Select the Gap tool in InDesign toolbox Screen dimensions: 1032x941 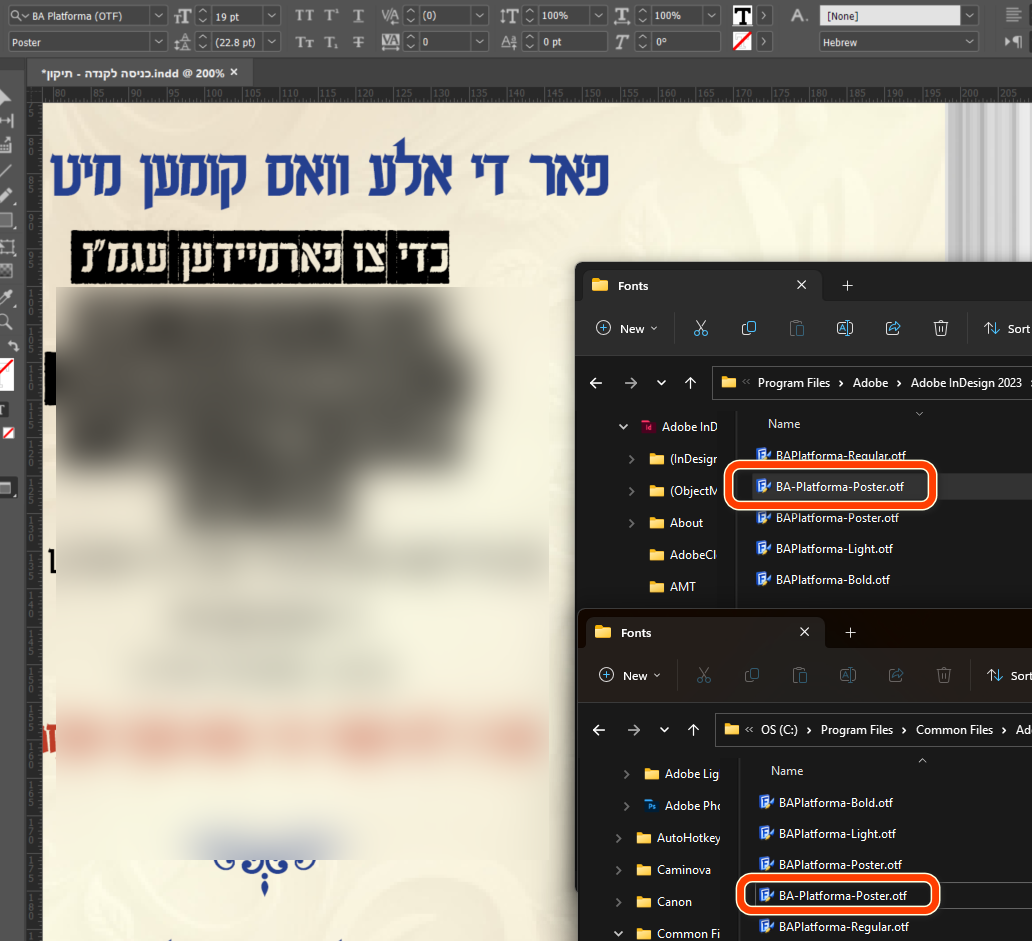7,121
